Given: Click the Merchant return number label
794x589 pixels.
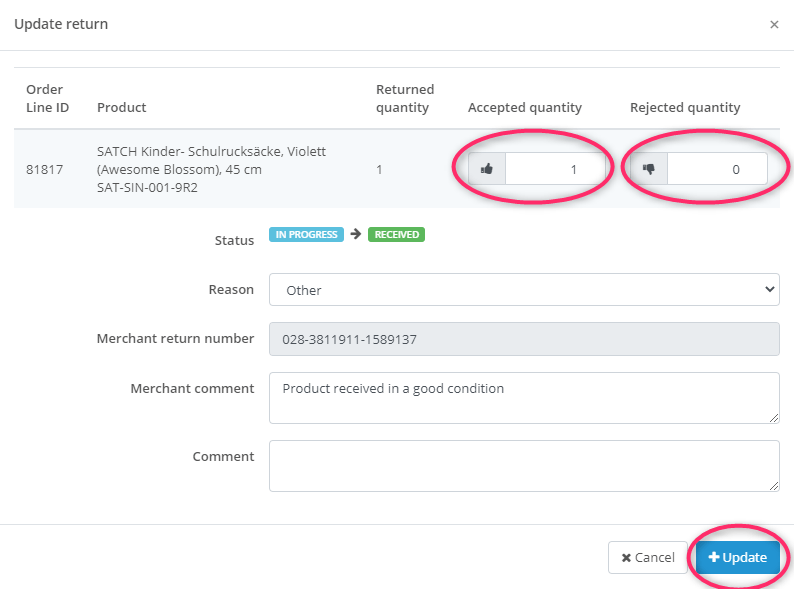Looking at the screenshot, I should [175, 339].
